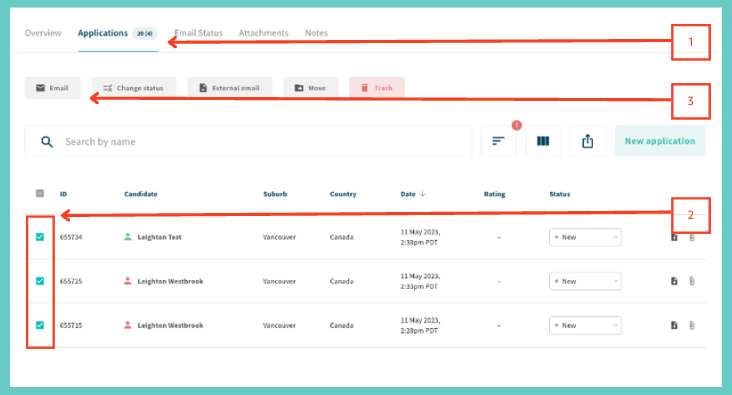
Task: Open the attachment paperclip for application 655725
Action: [x=692, y=281]
